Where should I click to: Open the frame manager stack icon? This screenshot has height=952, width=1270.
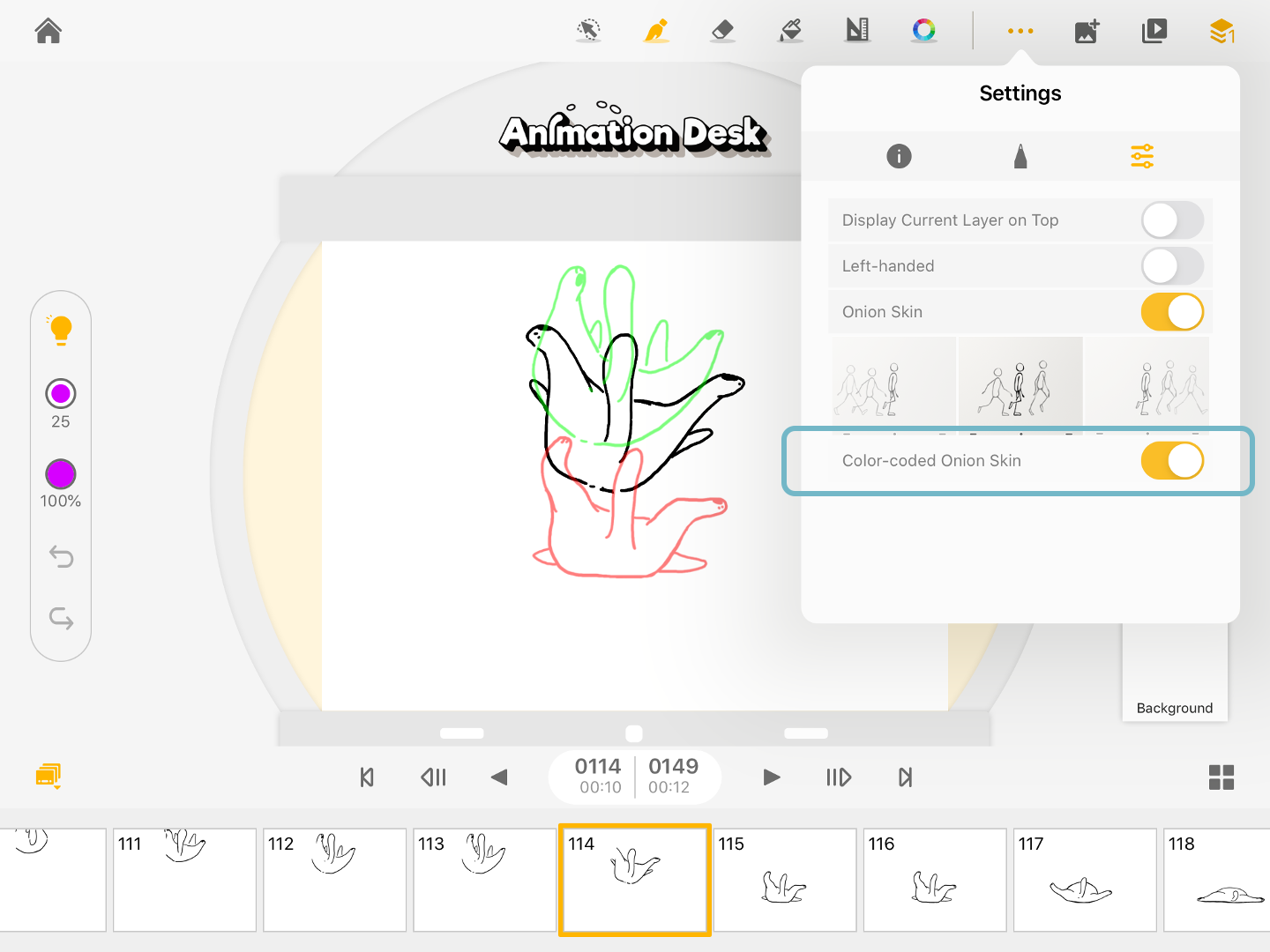tap(49, 776)
